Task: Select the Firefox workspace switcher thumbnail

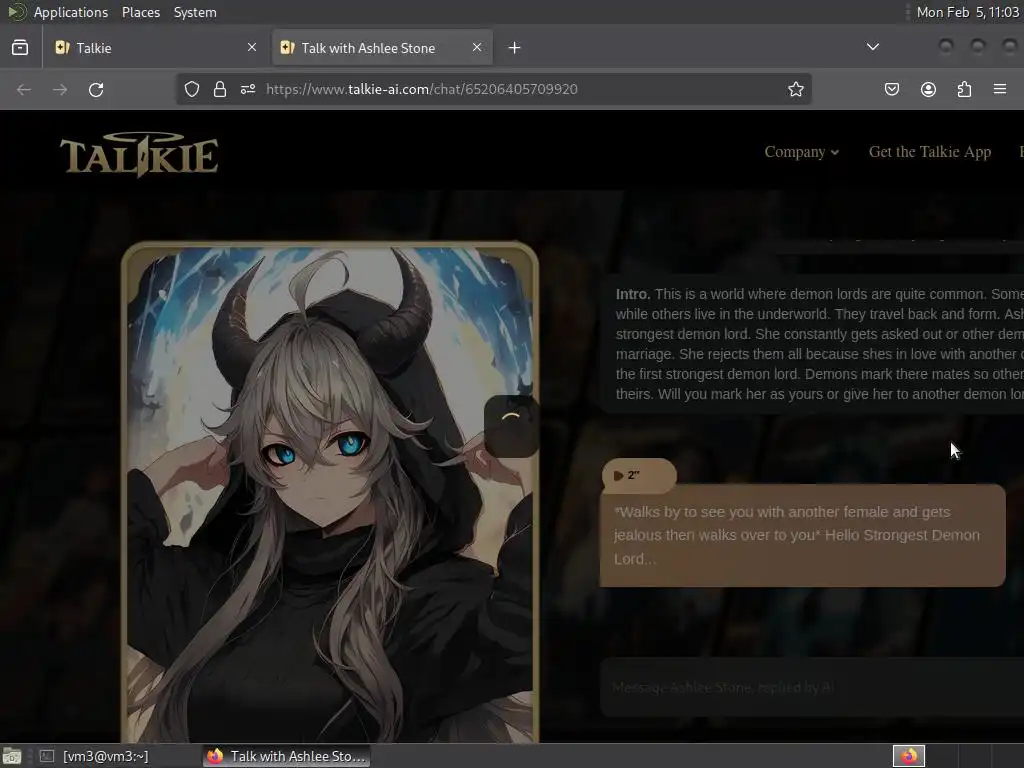Action: (909, 756)
